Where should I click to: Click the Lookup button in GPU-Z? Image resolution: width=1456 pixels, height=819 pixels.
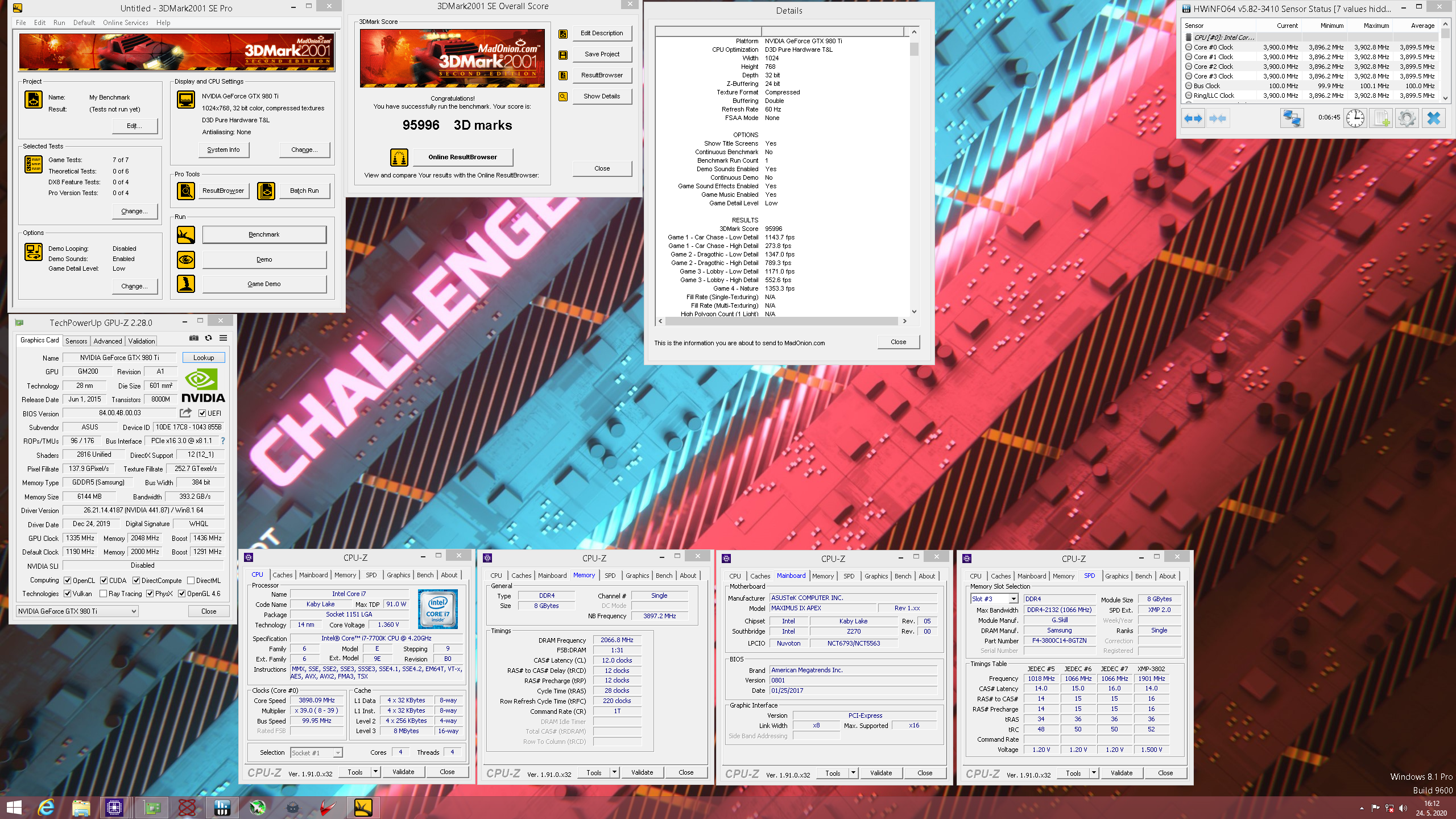[x=204, y=358]
